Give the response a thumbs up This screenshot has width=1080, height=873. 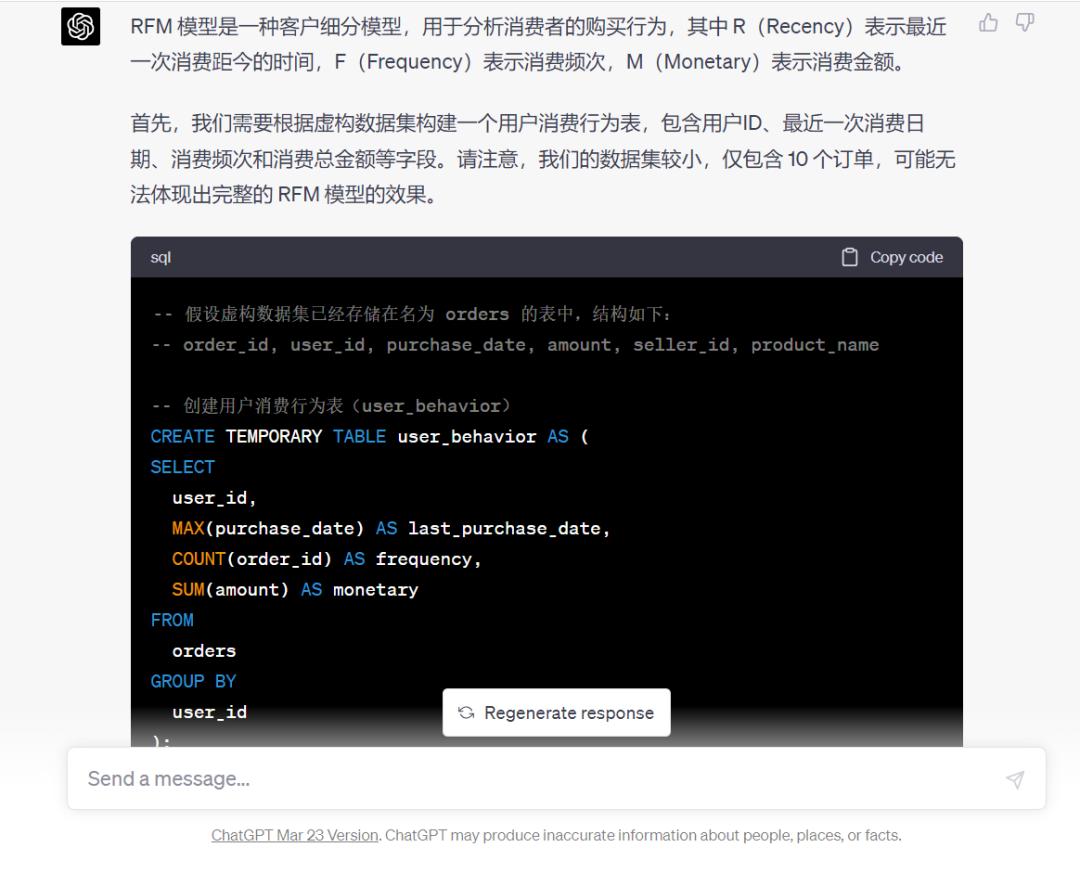pos(988,23)
